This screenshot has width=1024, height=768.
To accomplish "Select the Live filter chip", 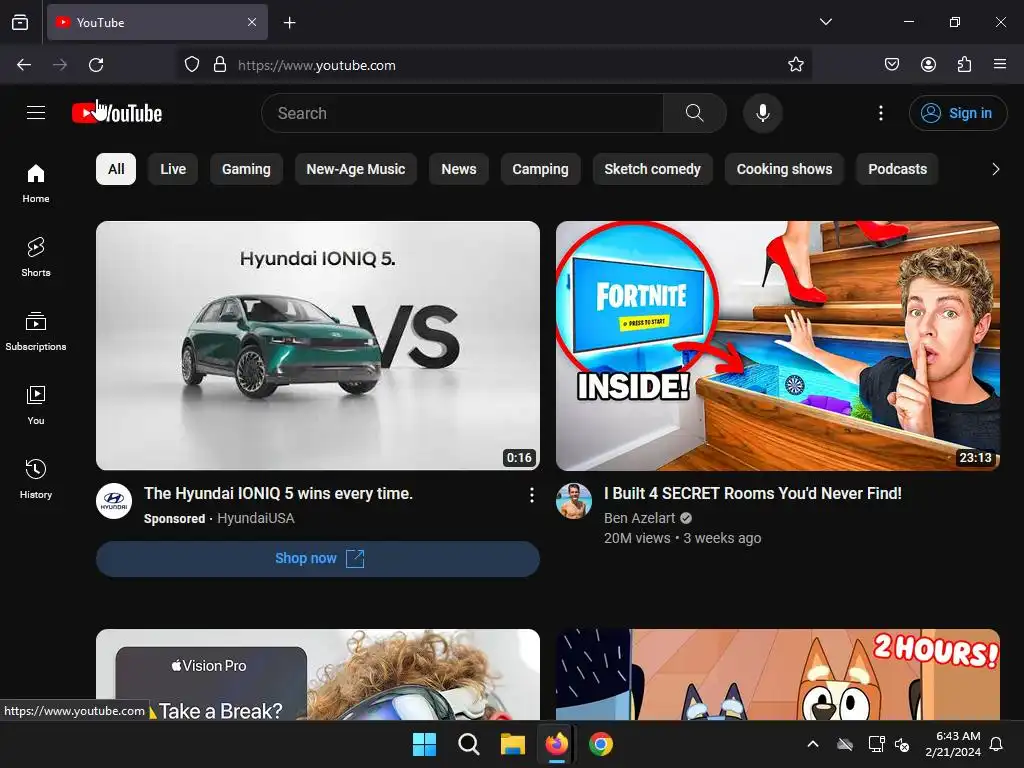I will click(173, 169).
